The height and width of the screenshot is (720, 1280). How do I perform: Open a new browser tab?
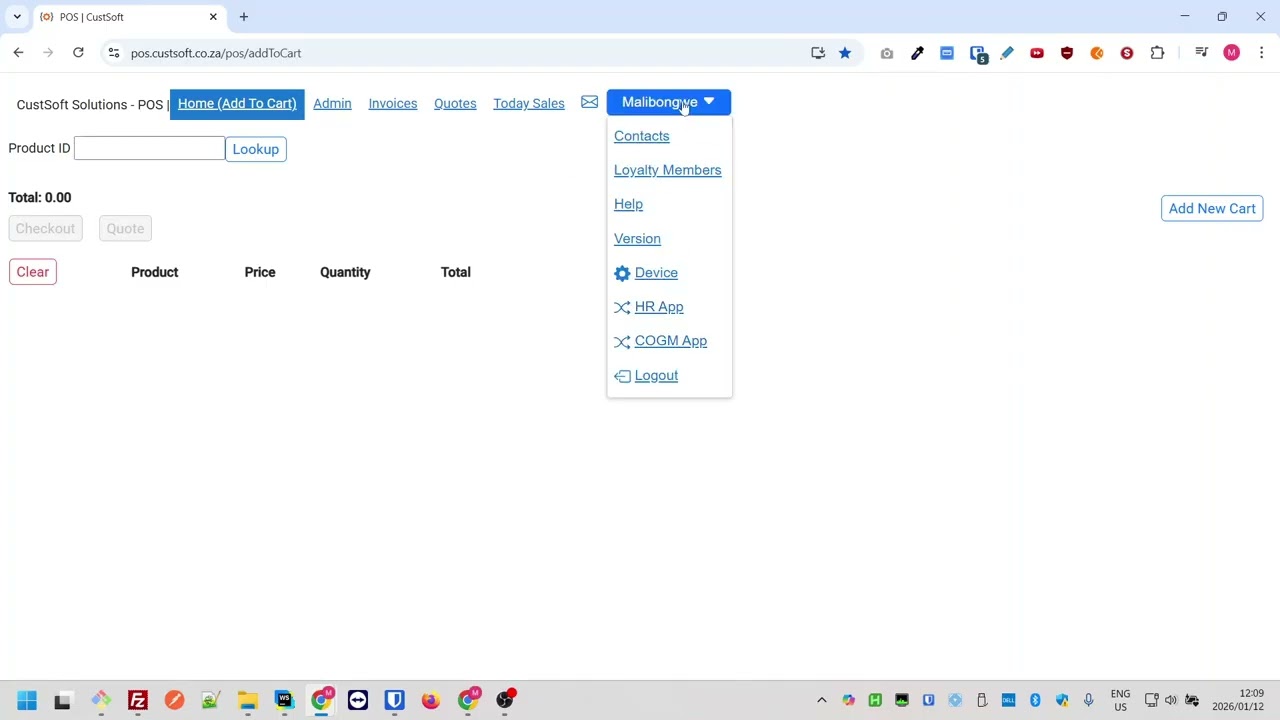[244, 17]
